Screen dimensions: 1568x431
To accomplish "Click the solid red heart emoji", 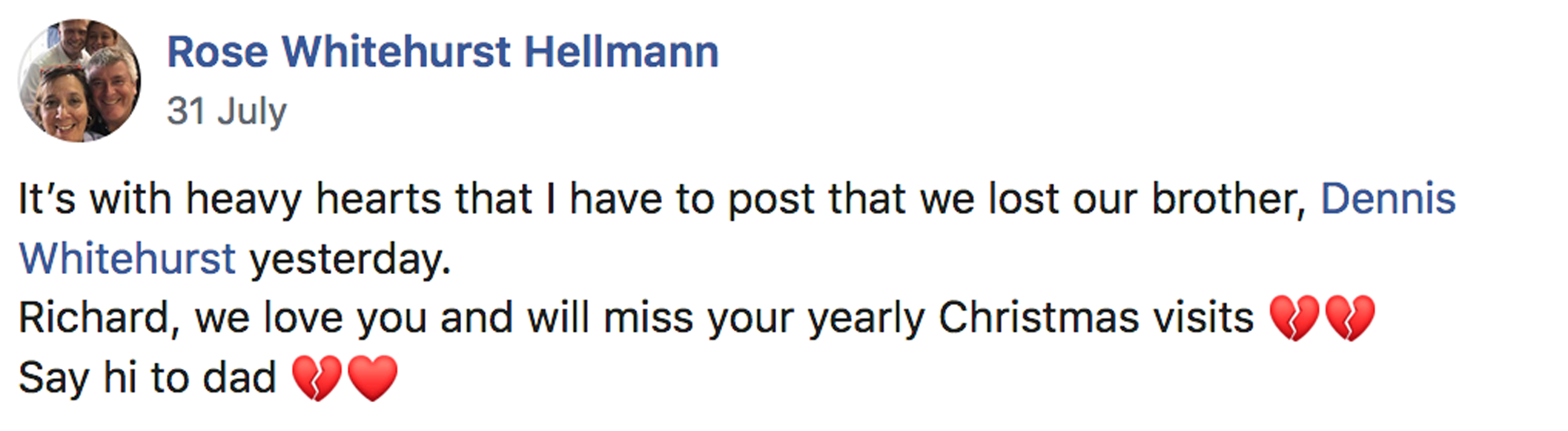I will 372,378.
